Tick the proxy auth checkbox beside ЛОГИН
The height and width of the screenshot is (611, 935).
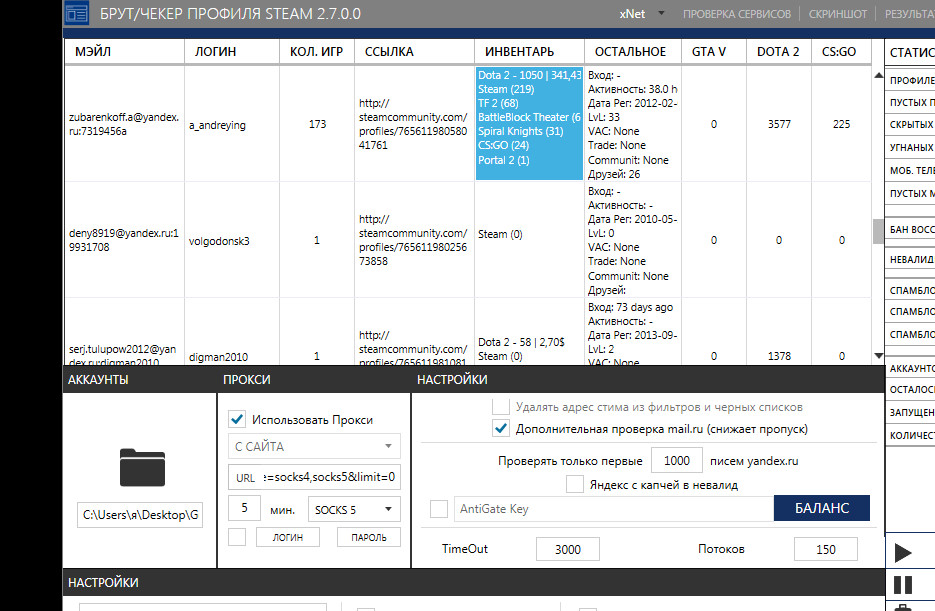[x=237, y=536]
